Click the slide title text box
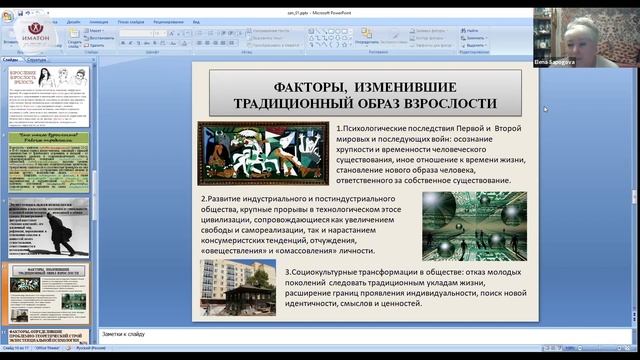The image size is (640, 360). pyautogui.click(x=365, y=93)
